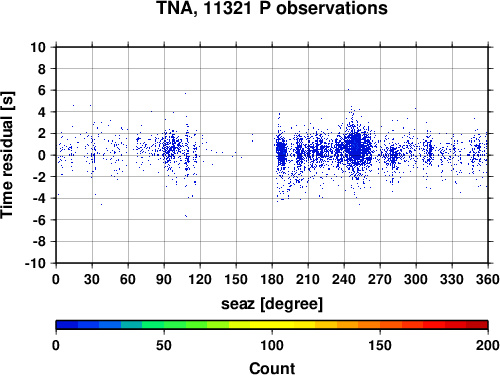Click the chart title 'TNA, 11321 P observations'
The height and width of the screenshot is (375, 500).
[x=272, y=8]
